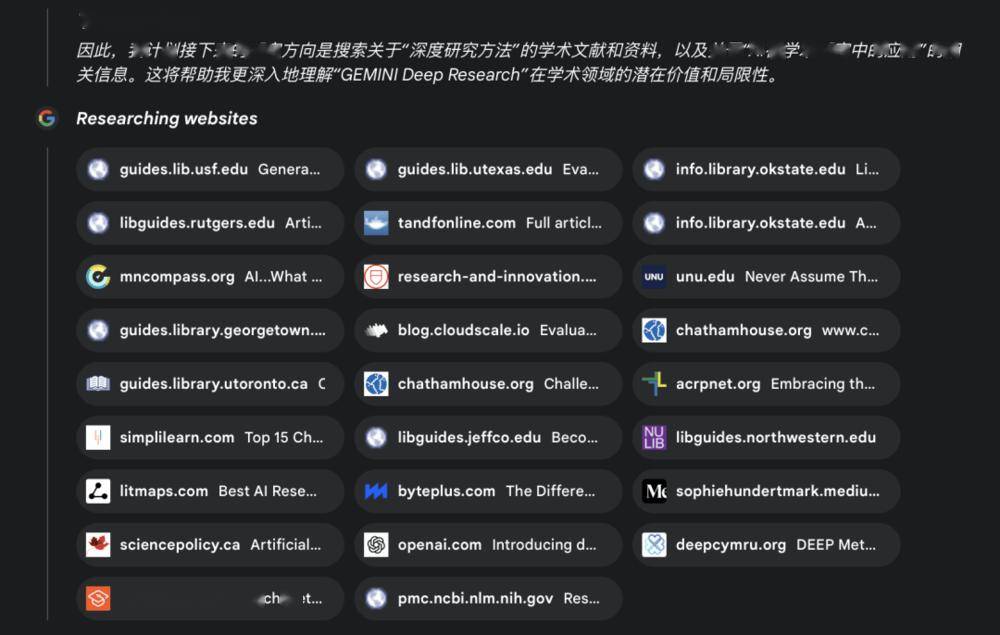This screenshot has width=1000, height=635.
Task: Open the info.library.okstate.edu 'Li...' source chip
Action: coord(766,169)
